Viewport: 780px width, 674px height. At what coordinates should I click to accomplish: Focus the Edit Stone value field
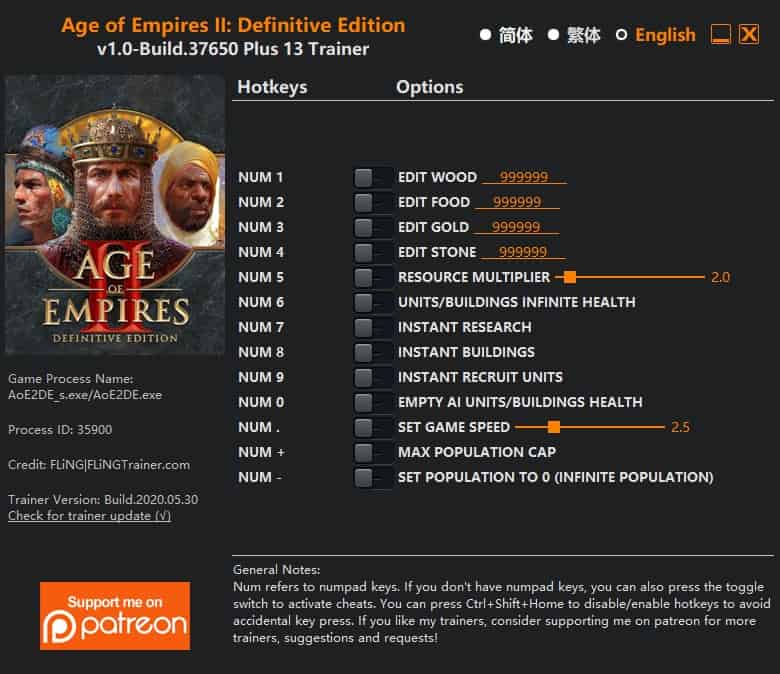click(523, 252)
